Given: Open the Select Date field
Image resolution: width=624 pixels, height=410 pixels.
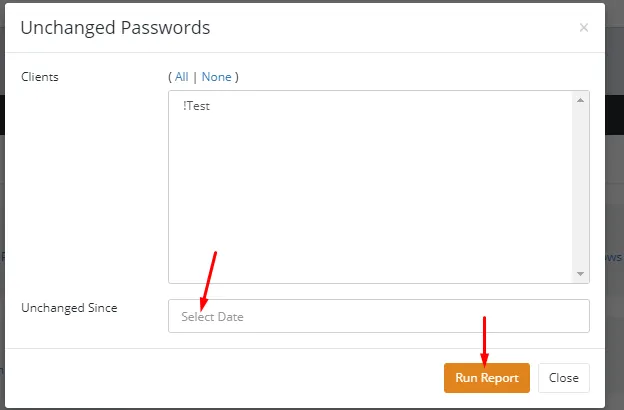Looking at the screenshot, I should (378, 316).
